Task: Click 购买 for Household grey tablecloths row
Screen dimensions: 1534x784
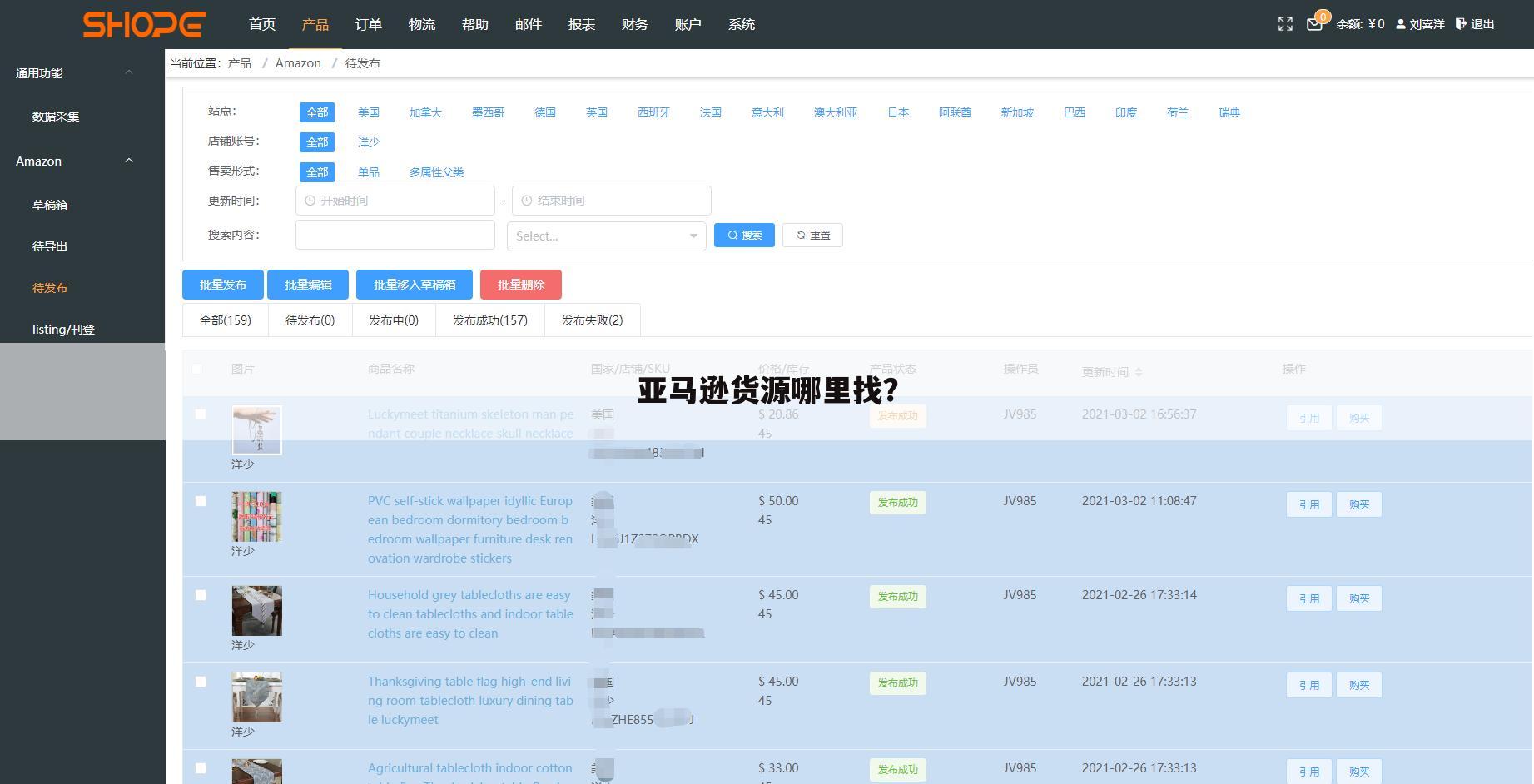Action: click(x=1359, y=598)
